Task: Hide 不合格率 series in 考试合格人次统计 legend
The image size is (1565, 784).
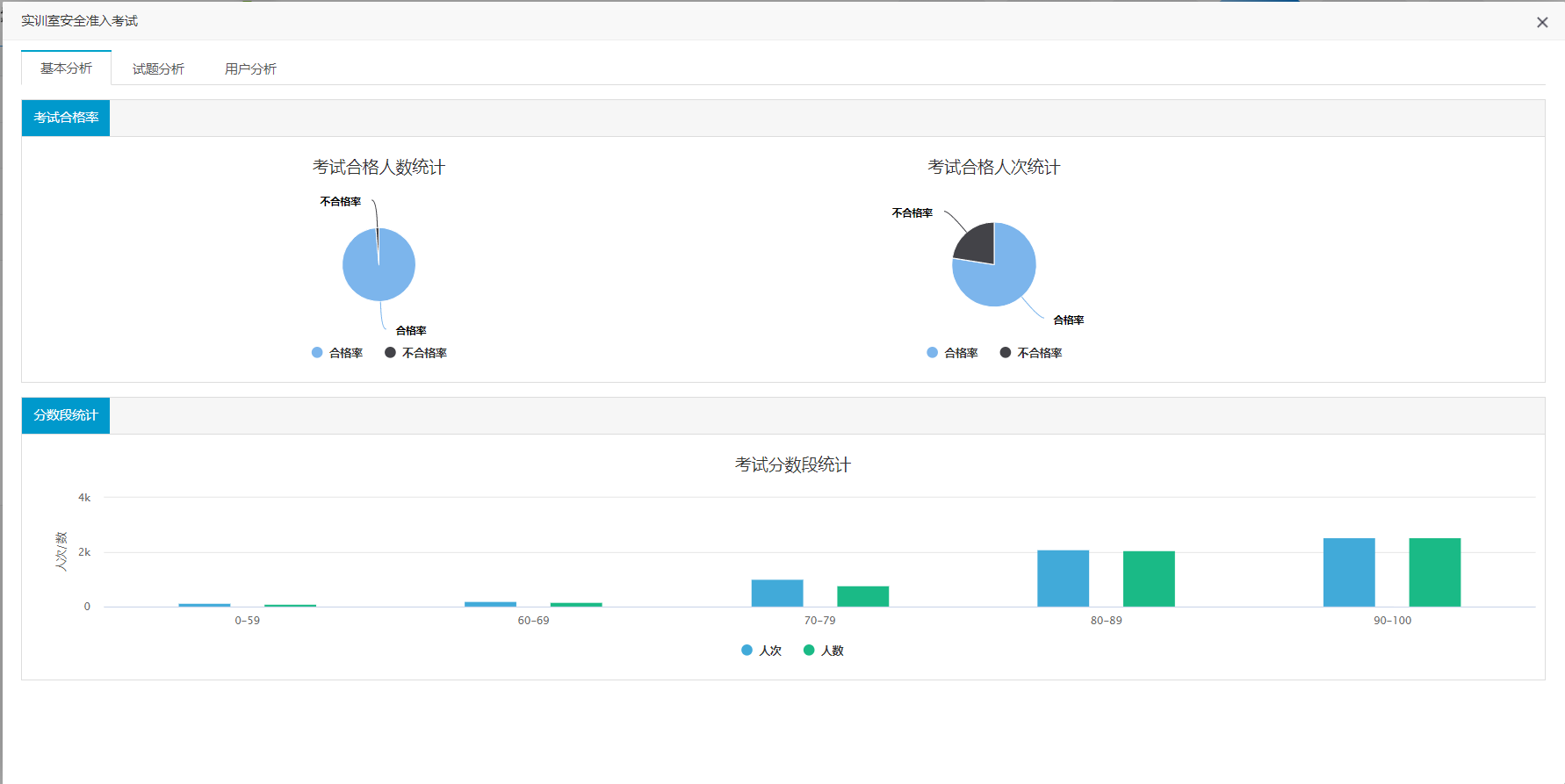Action: (x=1031, y=353)
